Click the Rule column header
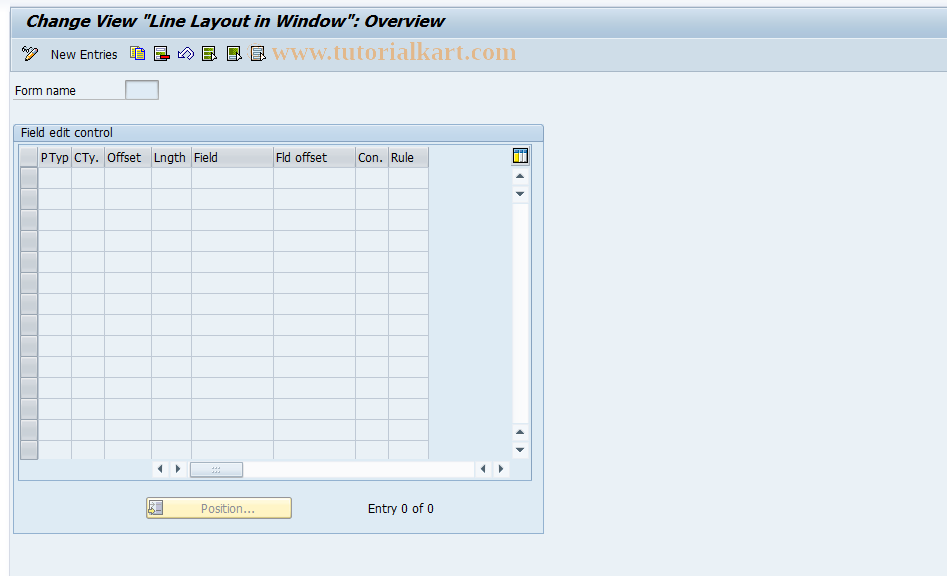947x576 pixels. (x=408, y=158)
